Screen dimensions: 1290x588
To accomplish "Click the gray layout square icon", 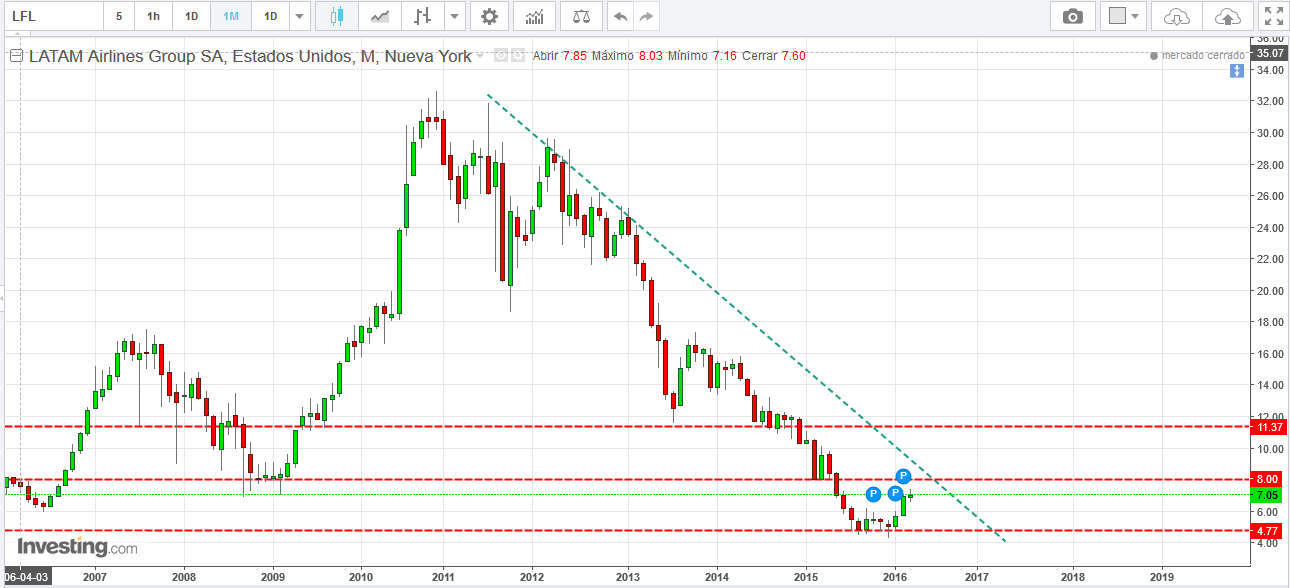I will tap(1118, 16).
